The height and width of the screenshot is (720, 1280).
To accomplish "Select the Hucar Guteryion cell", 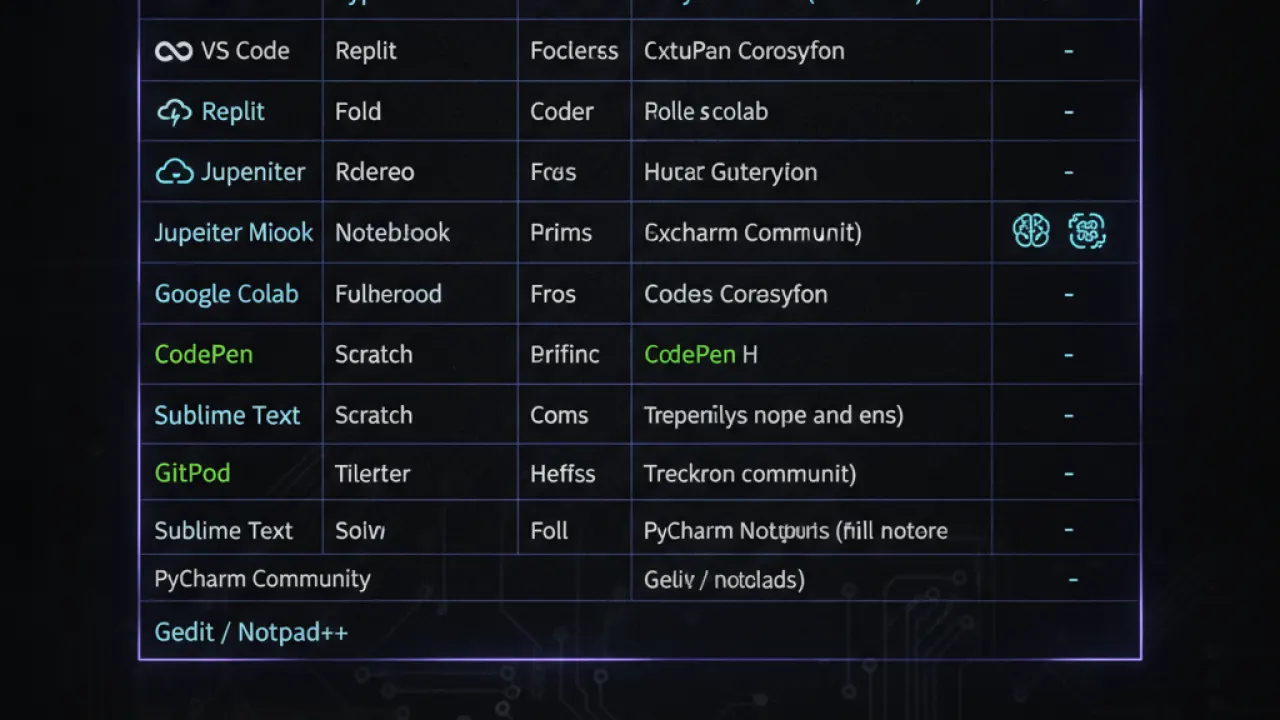I will tap(730, 172).
